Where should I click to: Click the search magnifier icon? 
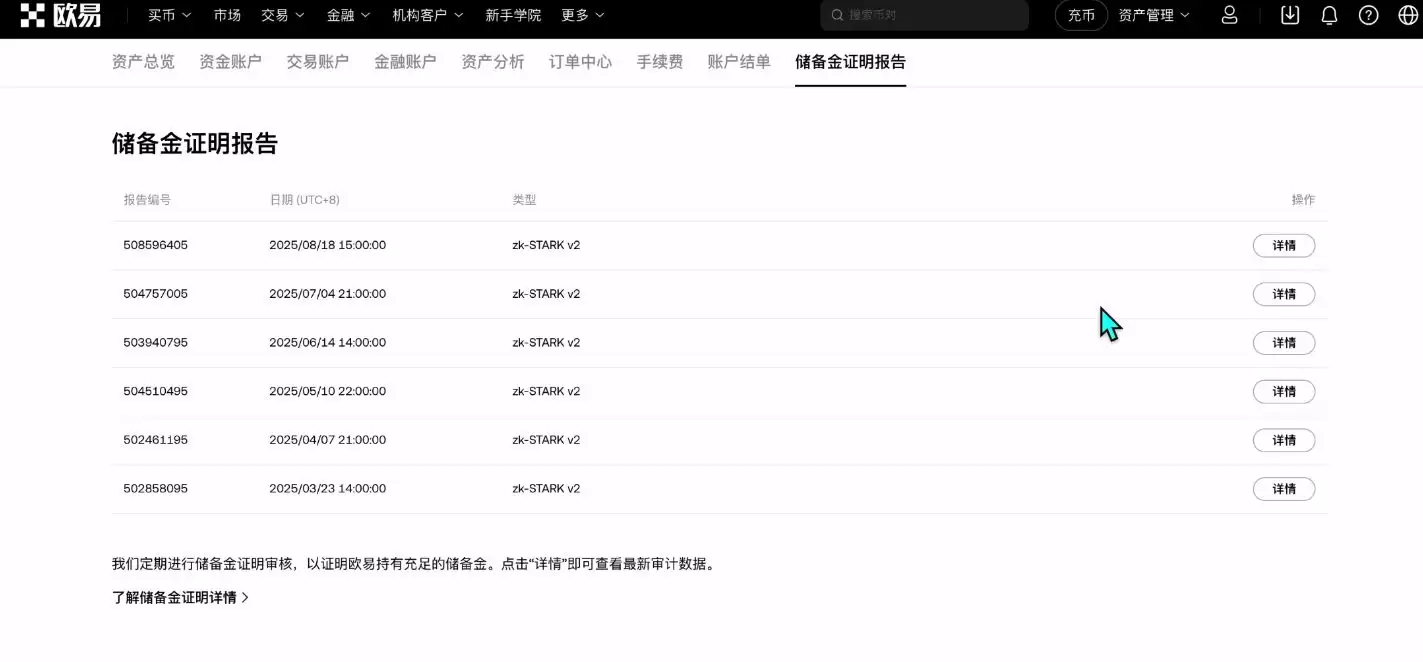tap(837, 15)
